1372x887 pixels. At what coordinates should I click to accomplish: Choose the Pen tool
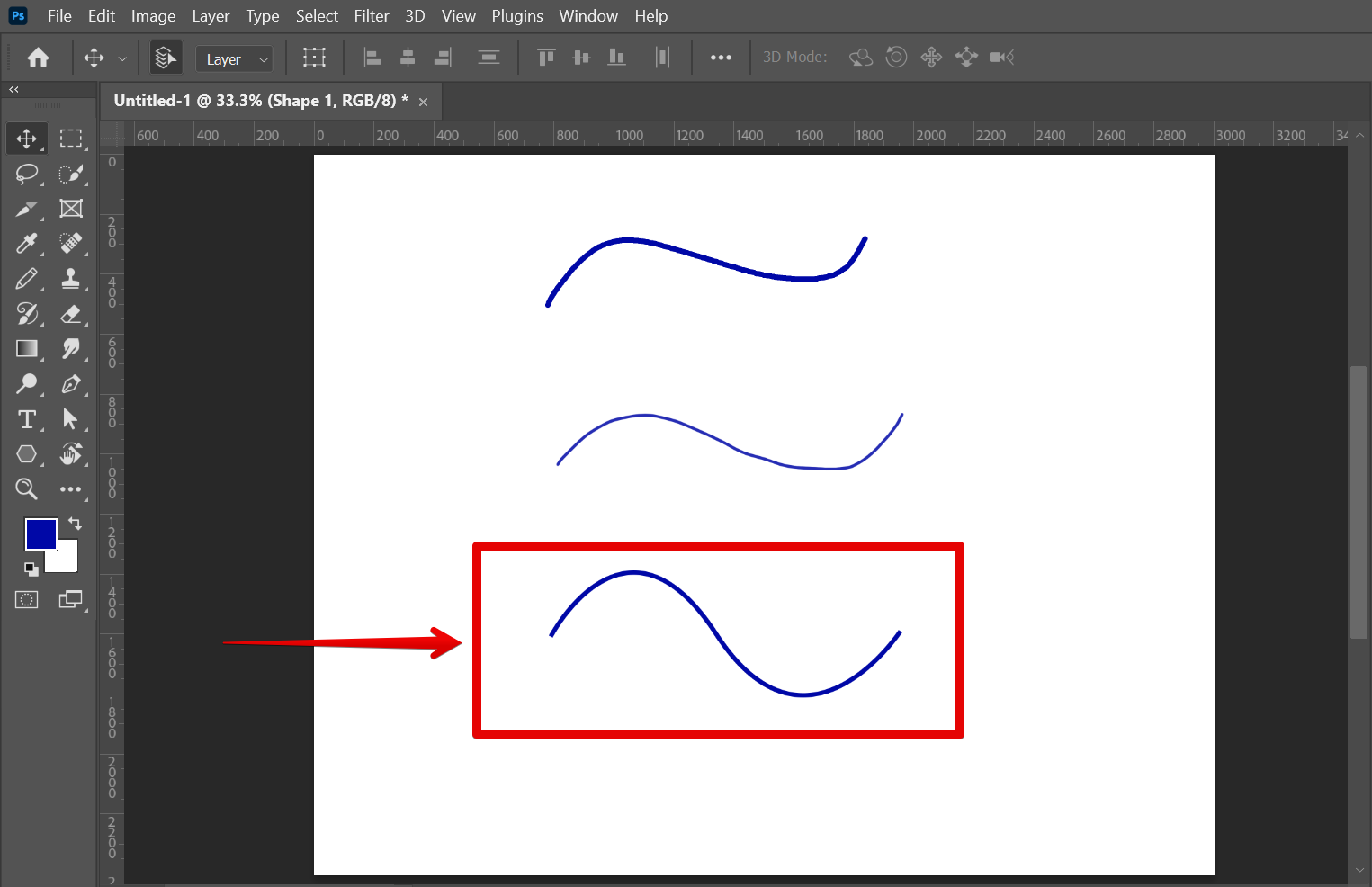pos(70,384)
